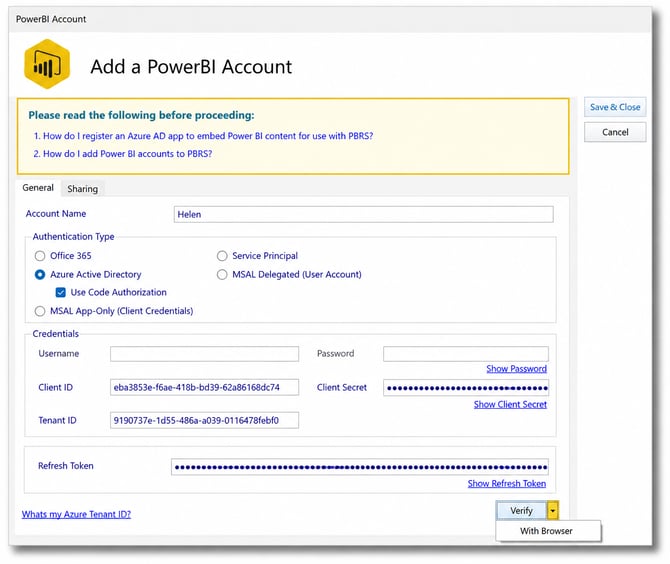Click the Refresh Token masked field

(360, 467)
